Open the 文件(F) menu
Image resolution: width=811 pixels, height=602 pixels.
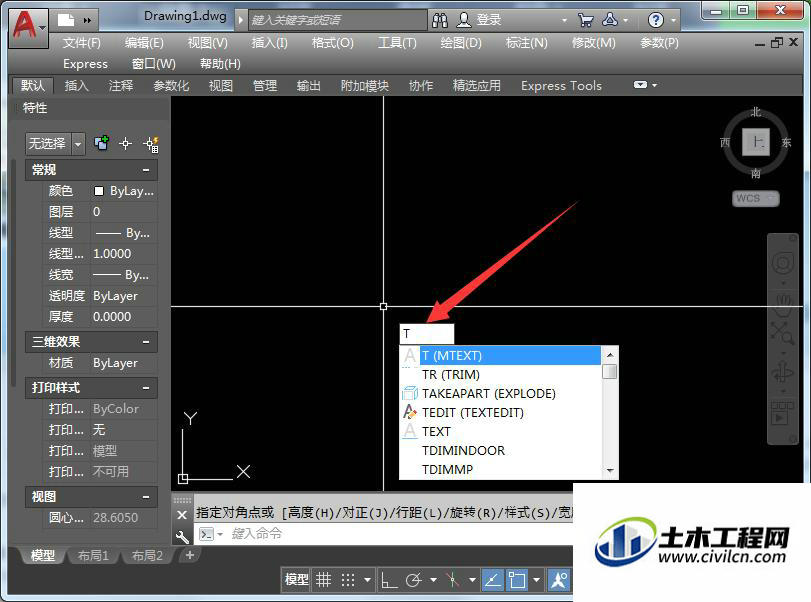click(82, 43)
